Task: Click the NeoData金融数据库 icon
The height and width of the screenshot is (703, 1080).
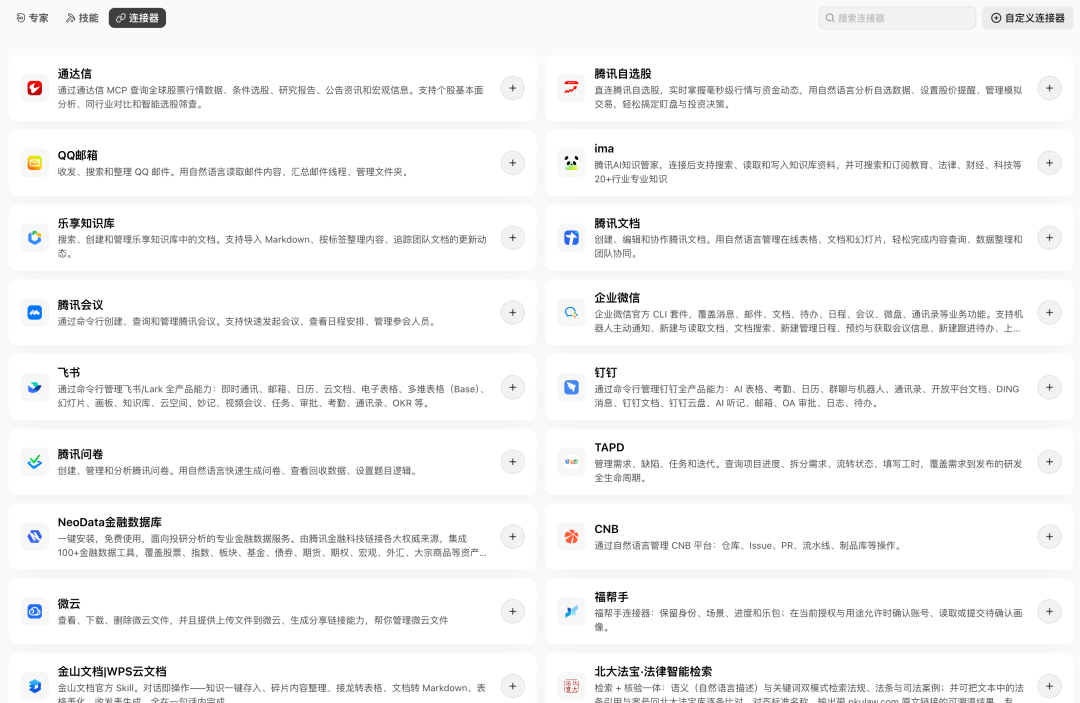Action: (34, 537)
